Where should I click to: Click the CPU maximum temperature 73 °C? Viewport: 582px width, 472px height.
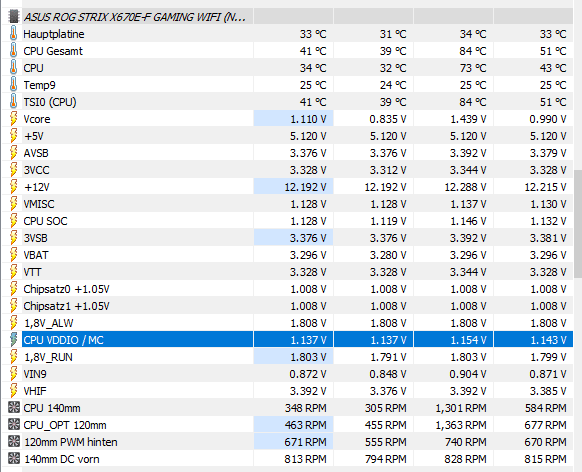coord(473,68)
